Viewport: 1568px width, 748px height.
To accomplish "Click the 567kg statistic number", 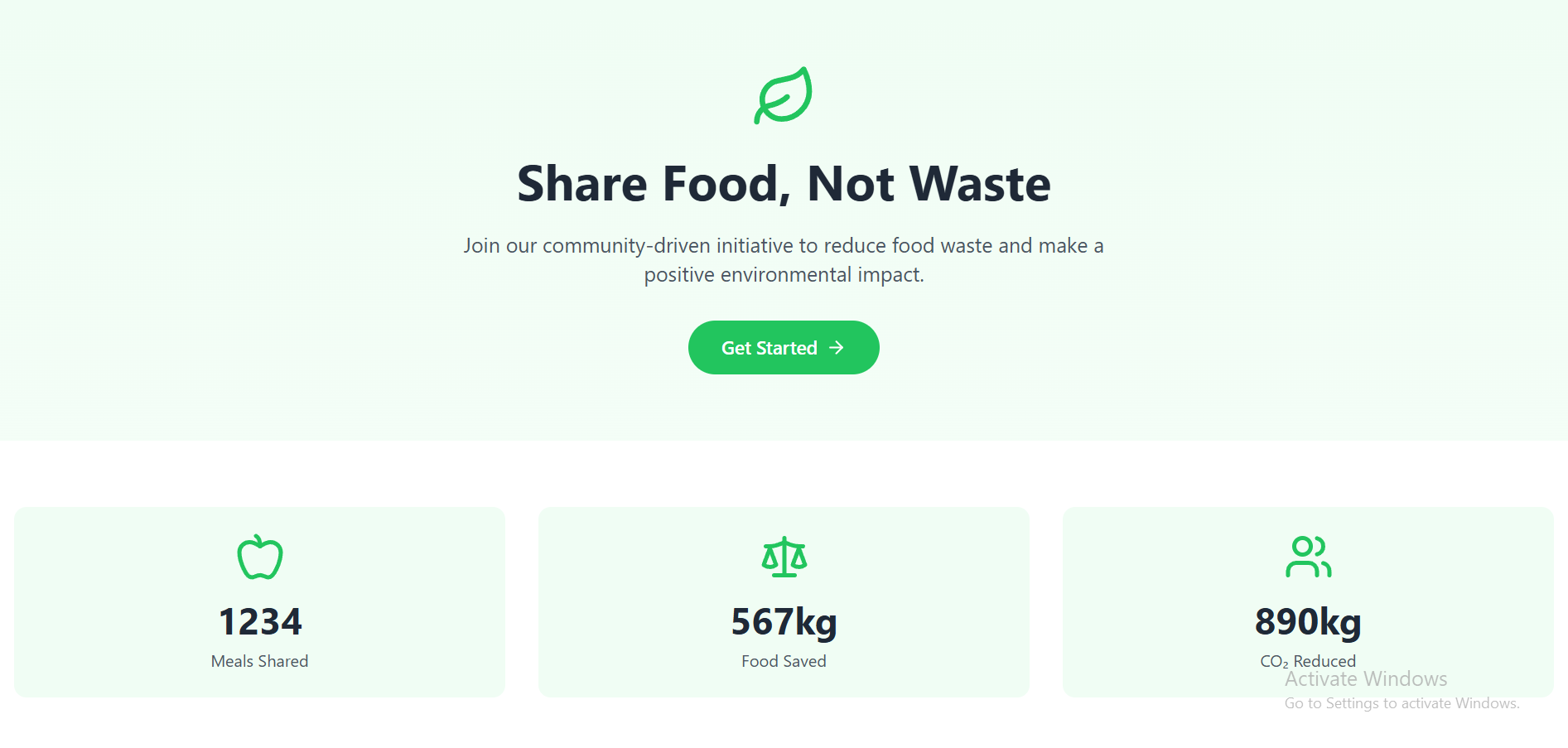I will click(x=784, y=622).
